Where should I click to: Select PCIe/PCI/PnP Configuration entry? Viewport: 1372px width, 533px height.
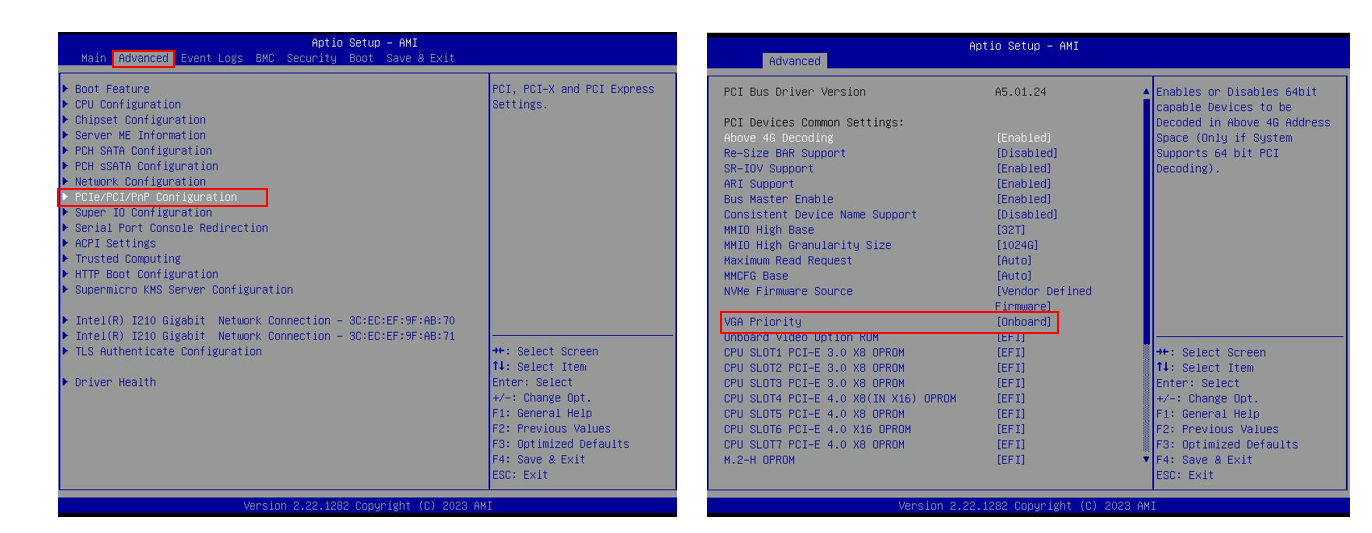point(156,197)
